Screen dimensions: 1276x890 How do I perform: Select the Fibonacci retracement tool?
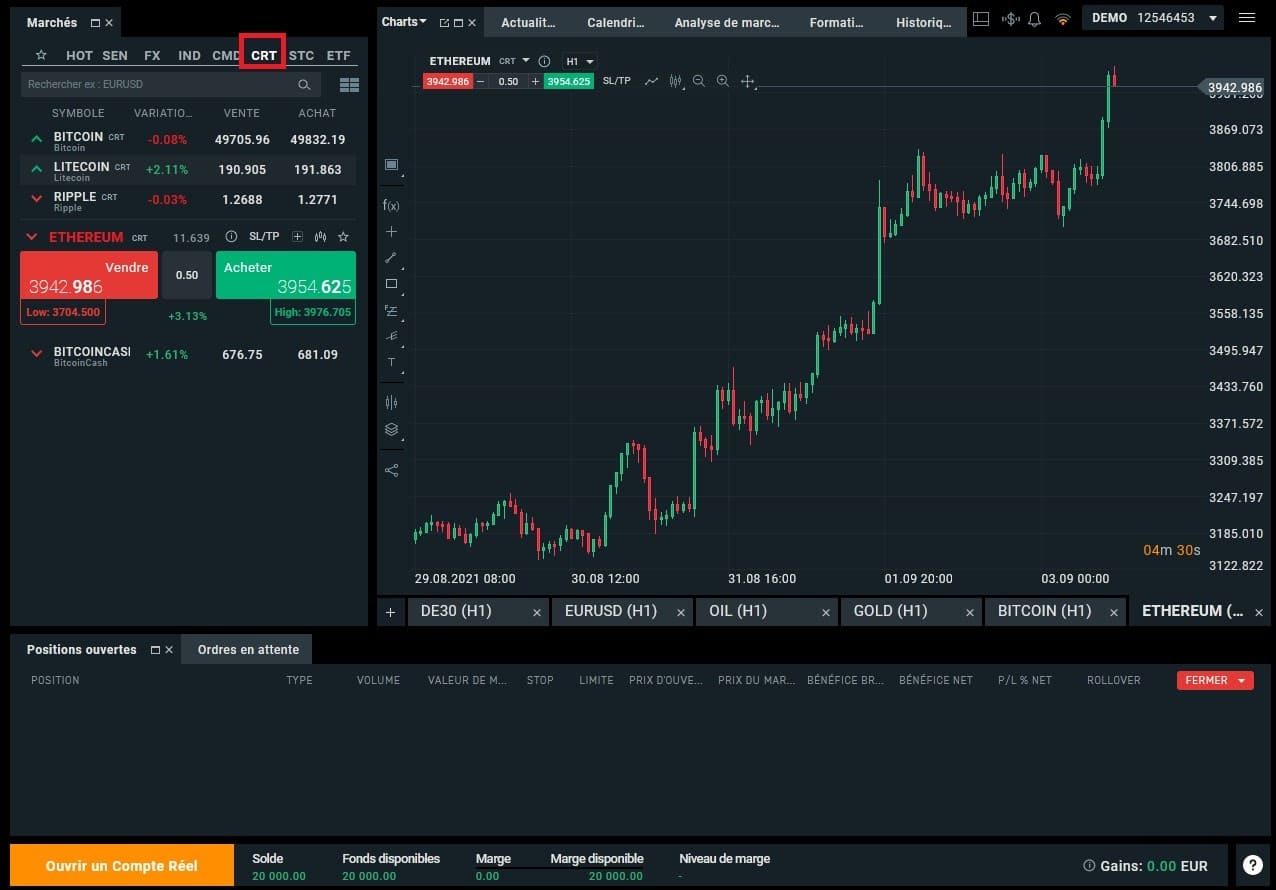[391, 311]
